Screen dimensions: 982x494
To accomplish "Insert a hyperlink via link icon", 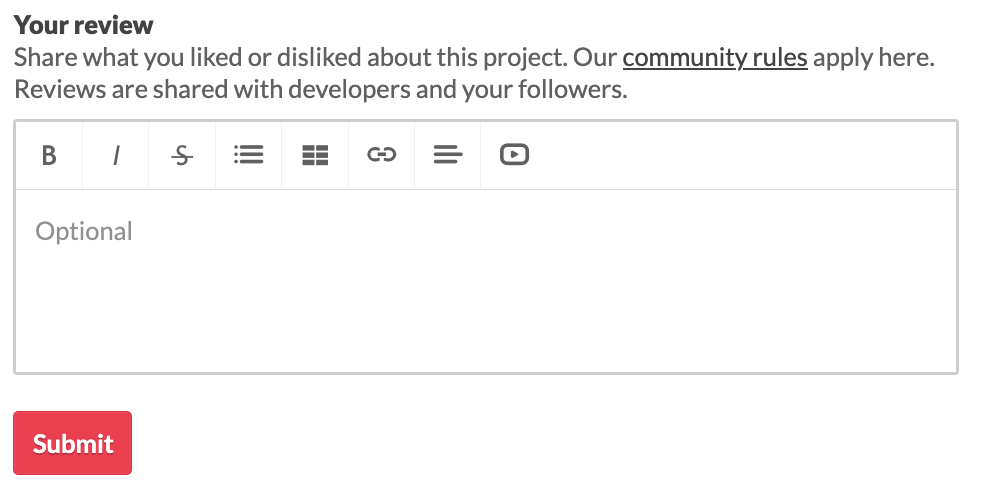I will click(x=382, y=155).
